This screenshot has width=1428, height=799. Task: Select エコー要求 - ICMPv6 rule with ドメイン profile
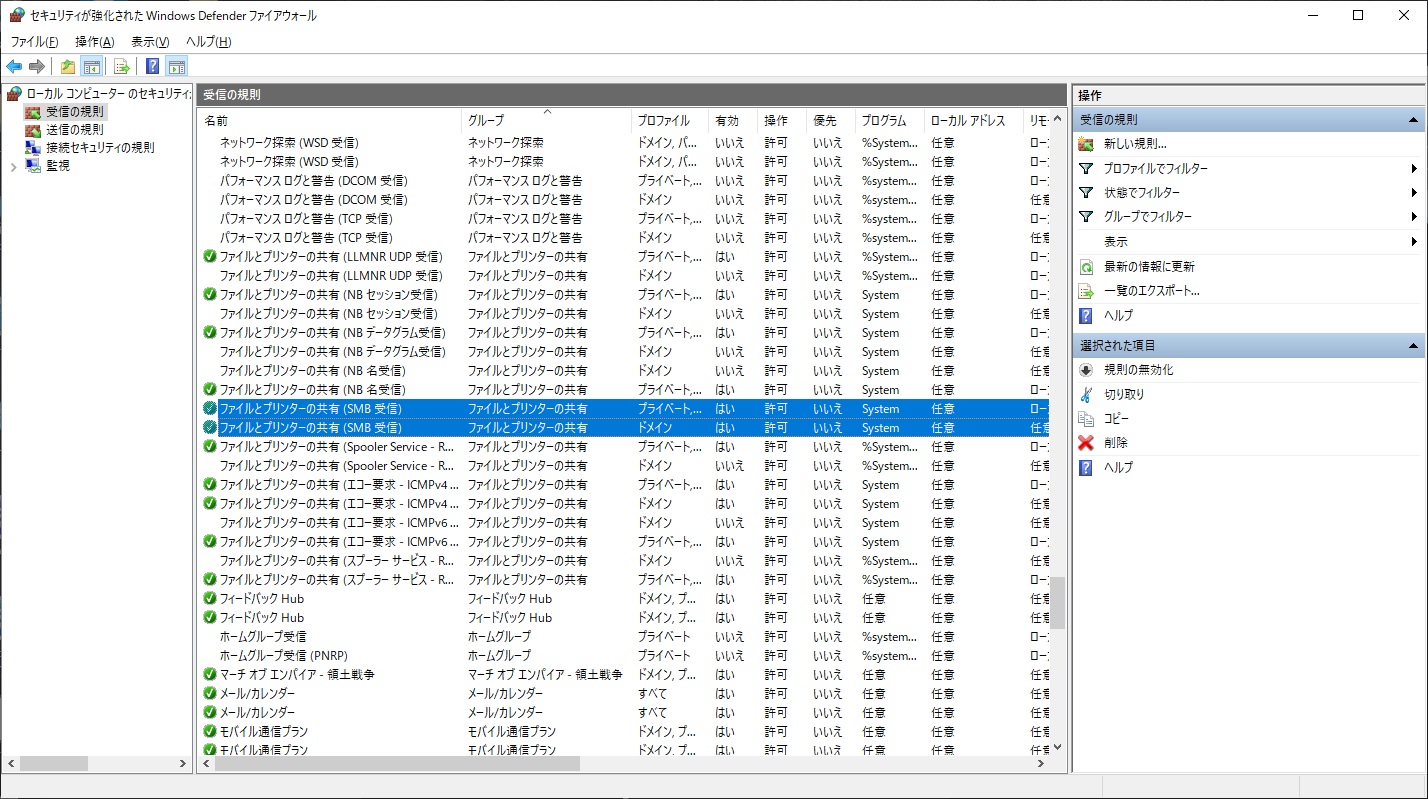click(625, 522)
